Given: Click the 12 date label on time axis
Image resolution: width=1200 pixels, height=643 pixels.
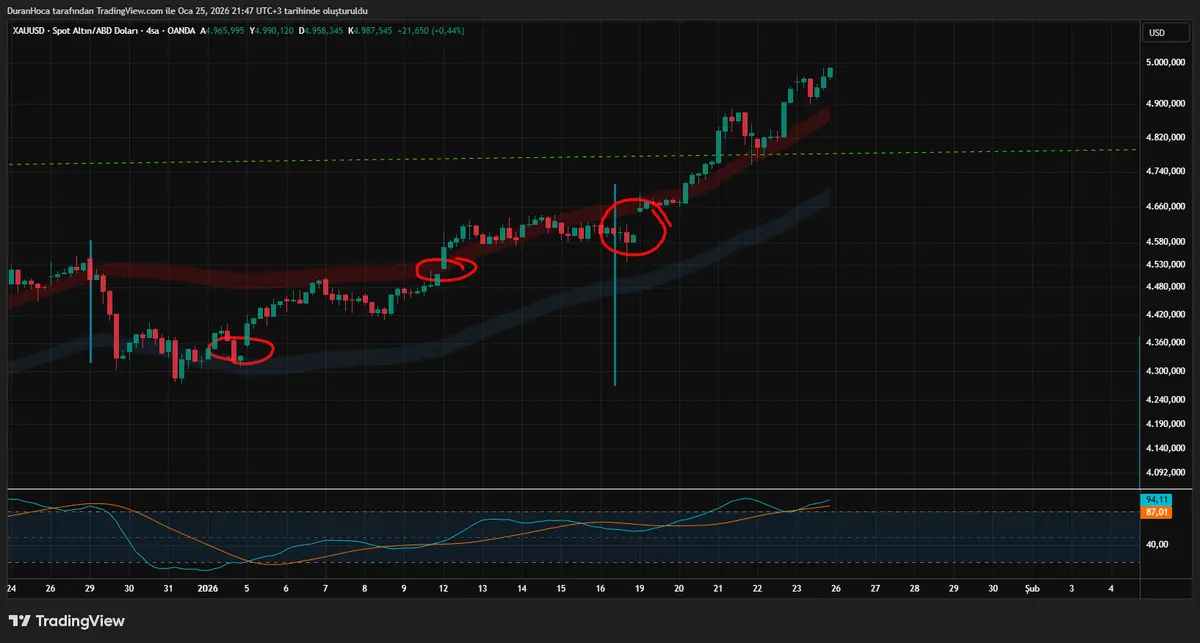Looking at the screenshot, I should tap(443, 589).
